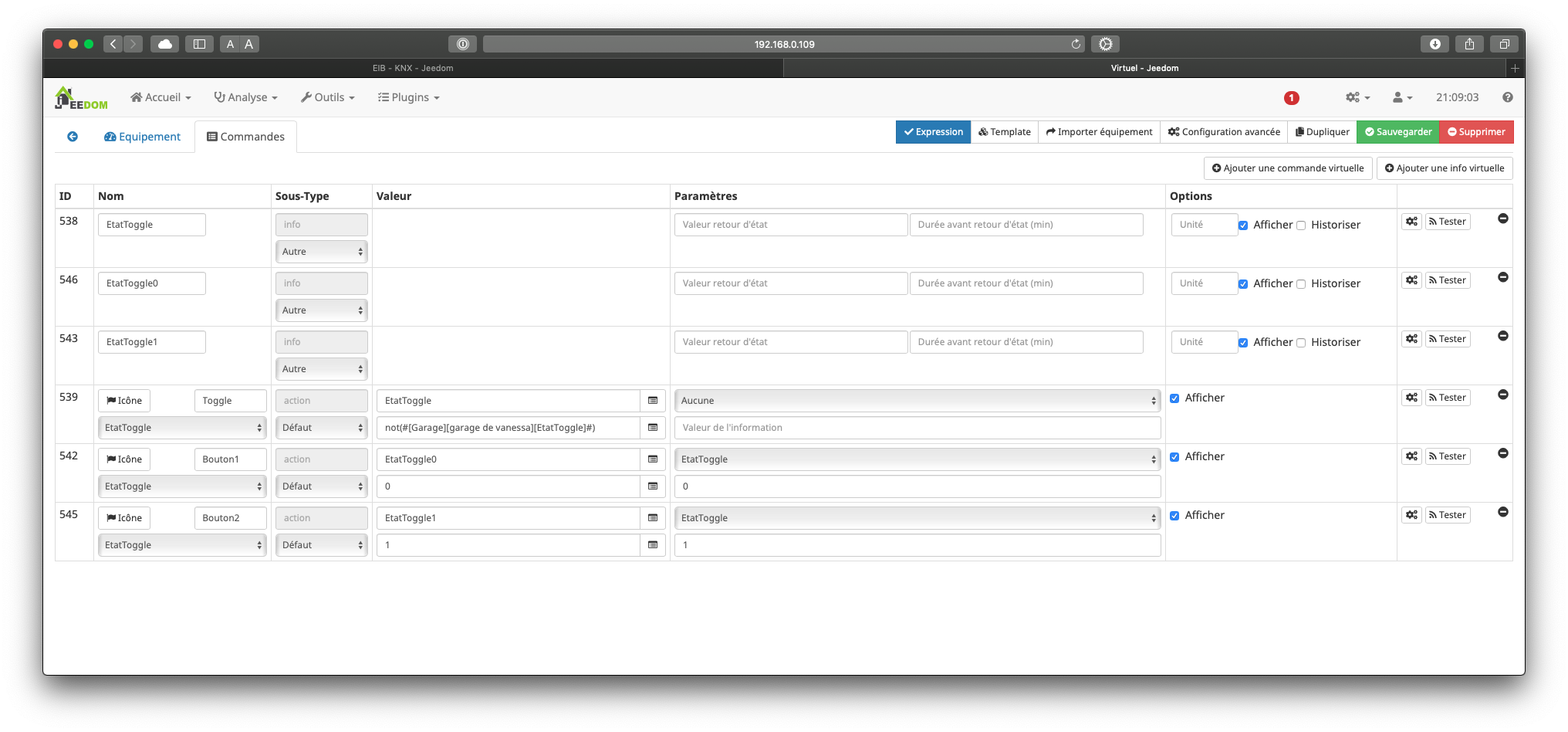Open the settings gears menu in navbar
The image size is (1568, 732).
(x=1357, y=97)
